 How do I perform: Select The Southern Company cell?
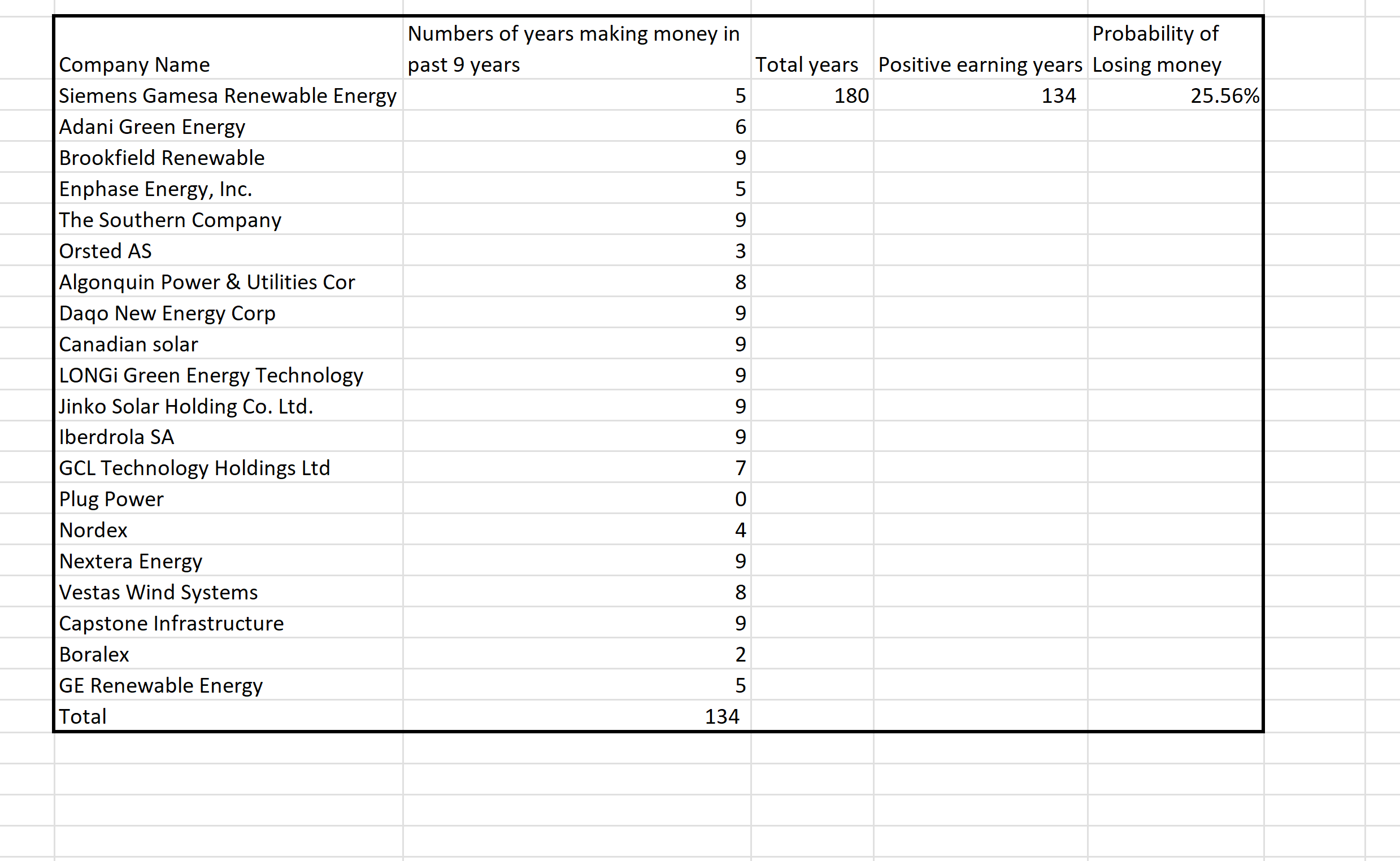tap(228, 219)
